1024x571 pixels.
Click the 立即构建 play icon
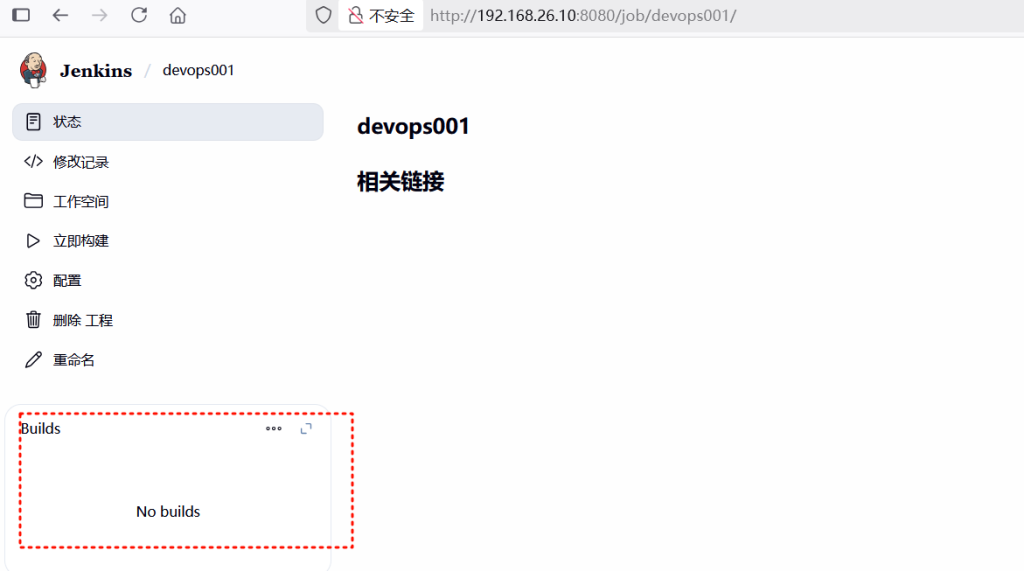pyautogui.click(x=34, y=241)
